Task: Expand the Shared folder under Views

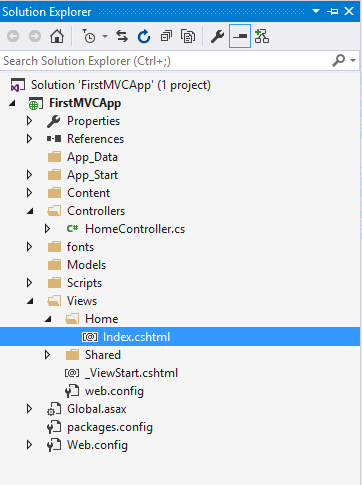Action: [x=47, y=355]
